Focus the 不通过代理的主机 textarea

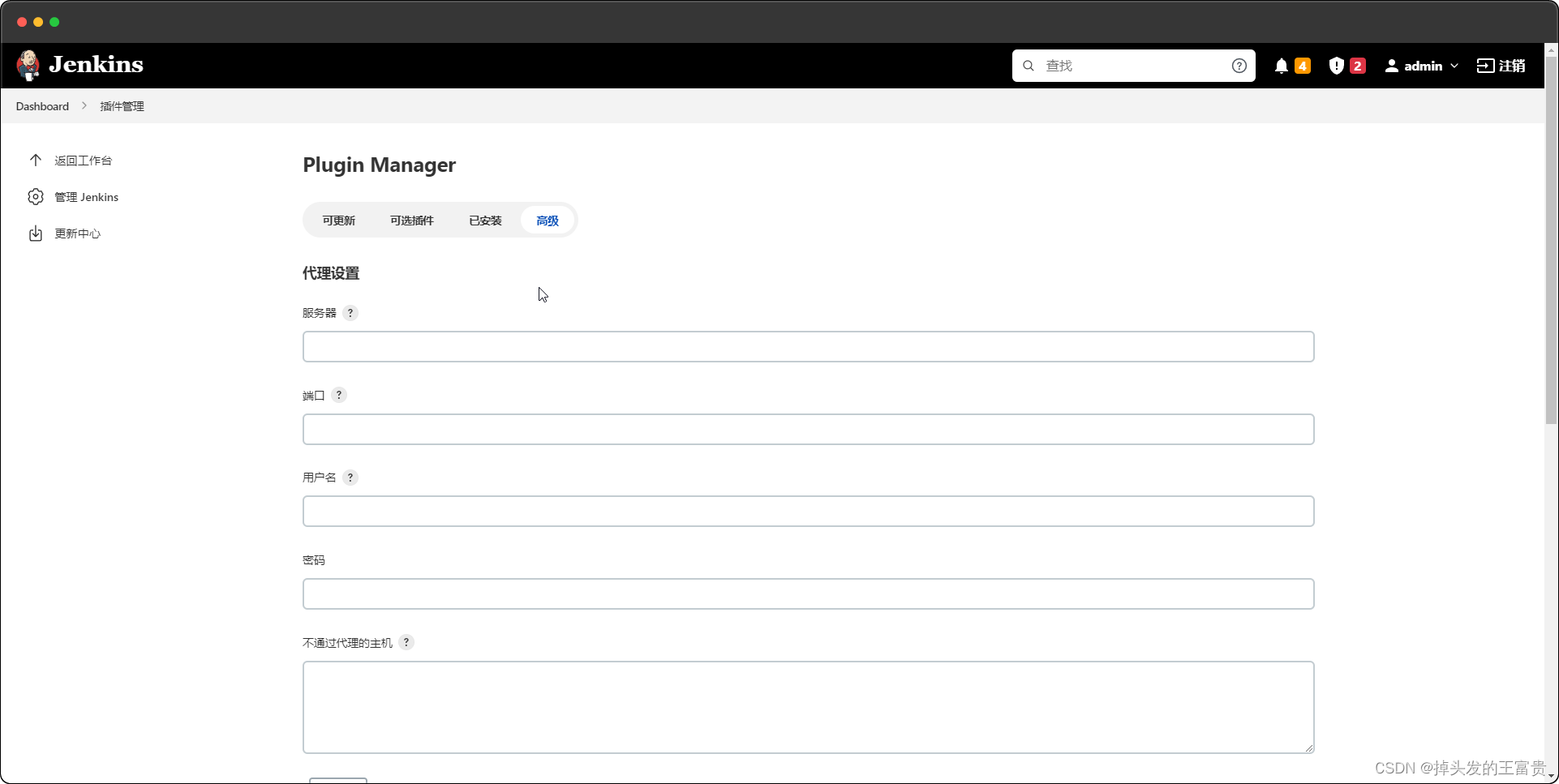pos(808,707)
